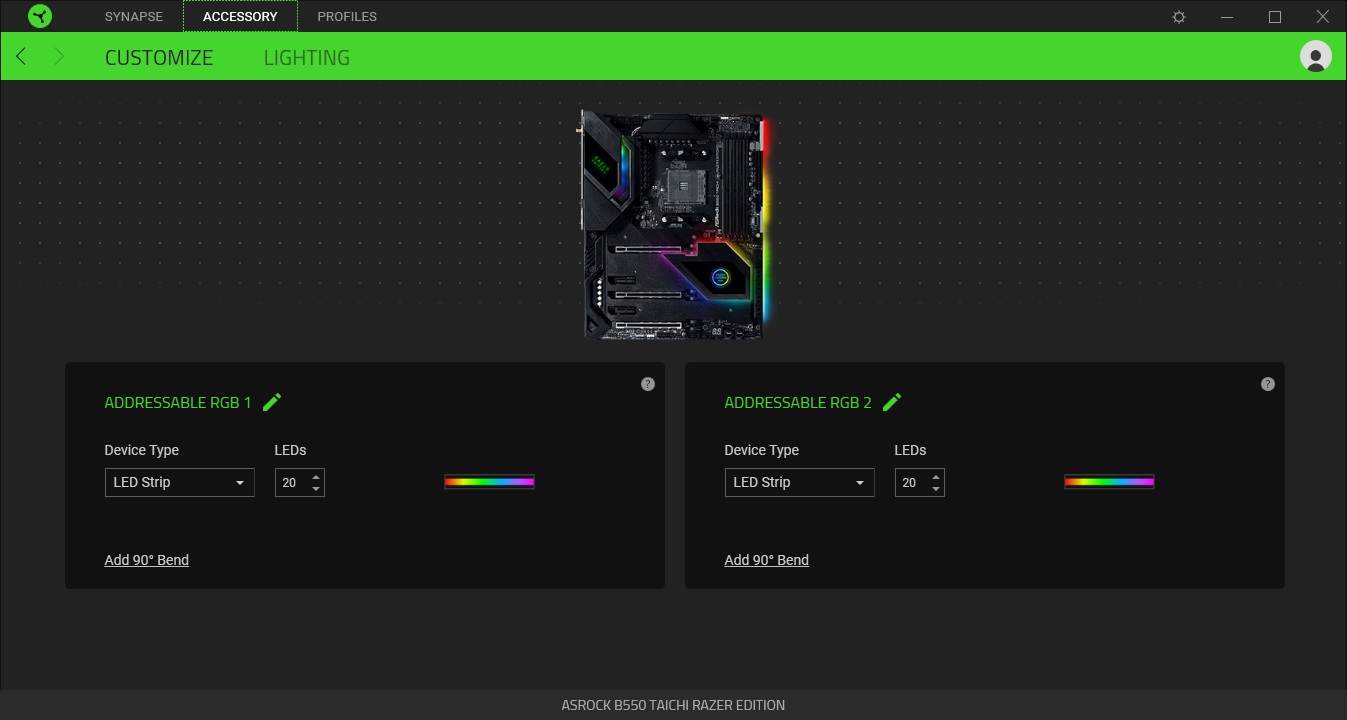
Task: Click the Addressable RGB 1 title
Action: point(178,403)
